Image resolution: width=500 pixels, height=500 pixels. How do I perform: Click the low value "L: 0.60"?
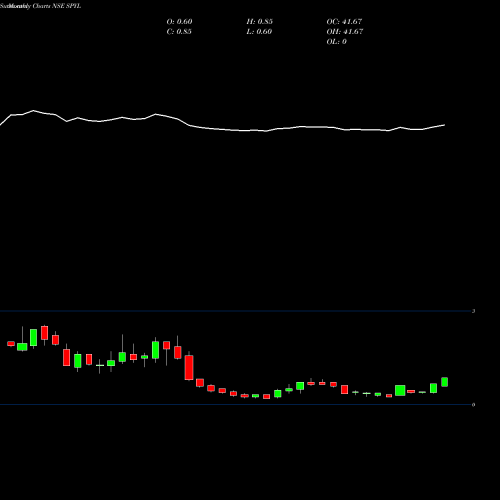(x=259, y=32)
